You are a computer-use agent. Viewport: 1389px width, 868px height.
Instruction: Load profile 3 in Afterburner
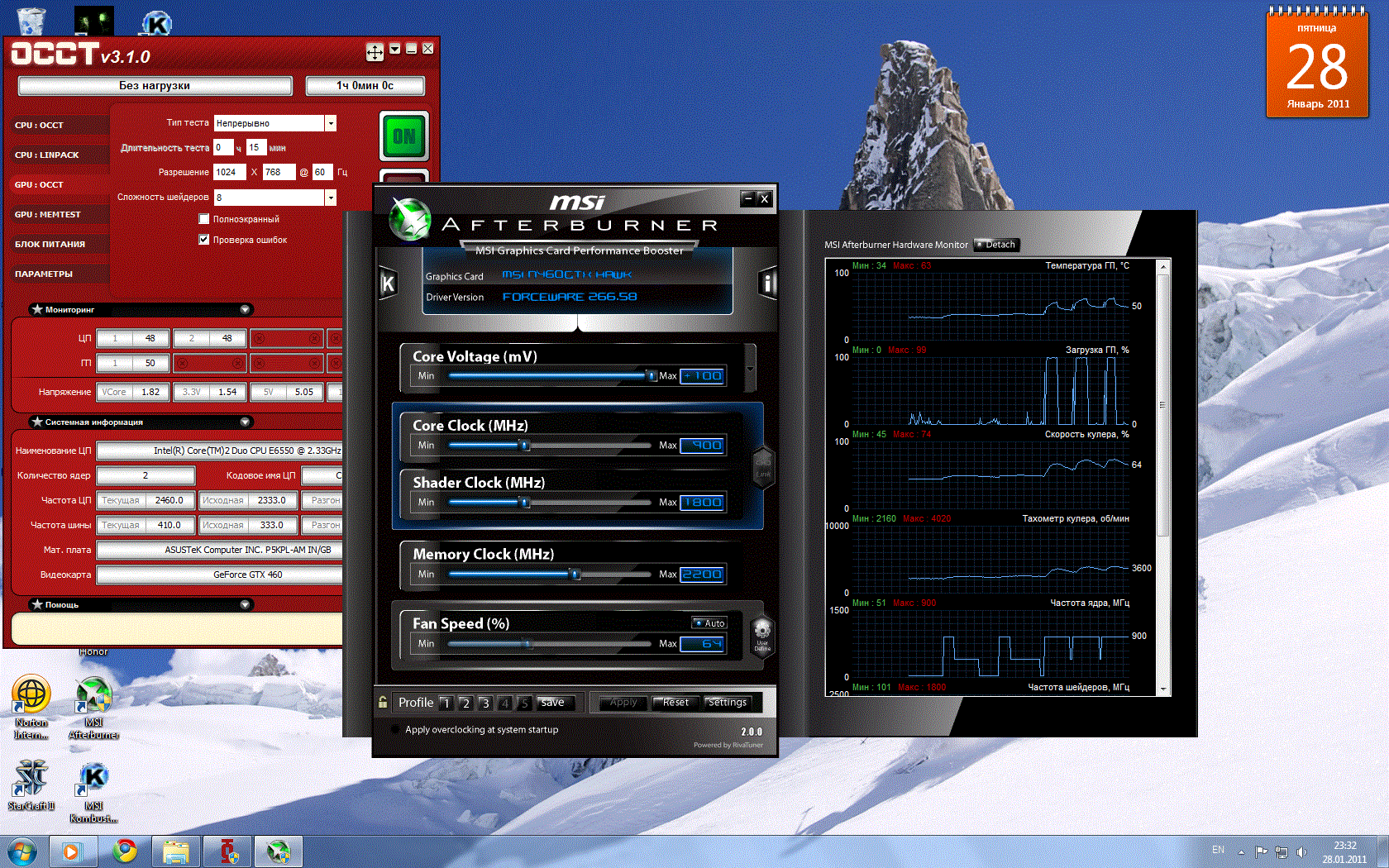pyautogui.click(x=485, y=703)
